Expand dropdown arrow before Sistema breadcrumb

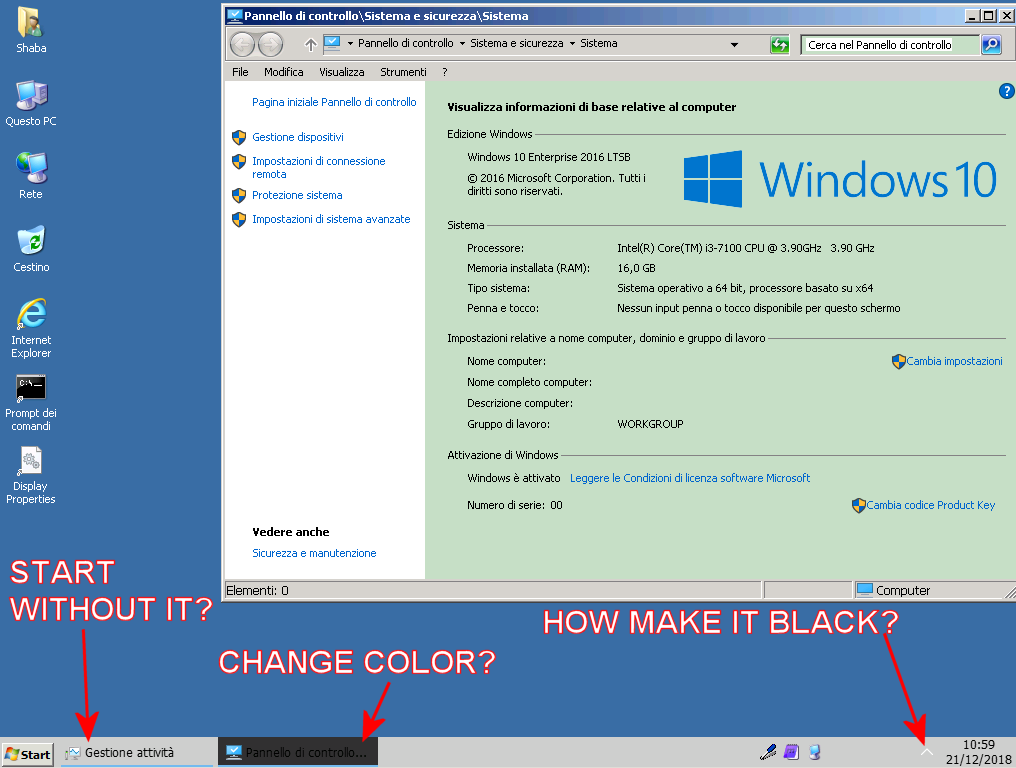(x=572, y=43)
